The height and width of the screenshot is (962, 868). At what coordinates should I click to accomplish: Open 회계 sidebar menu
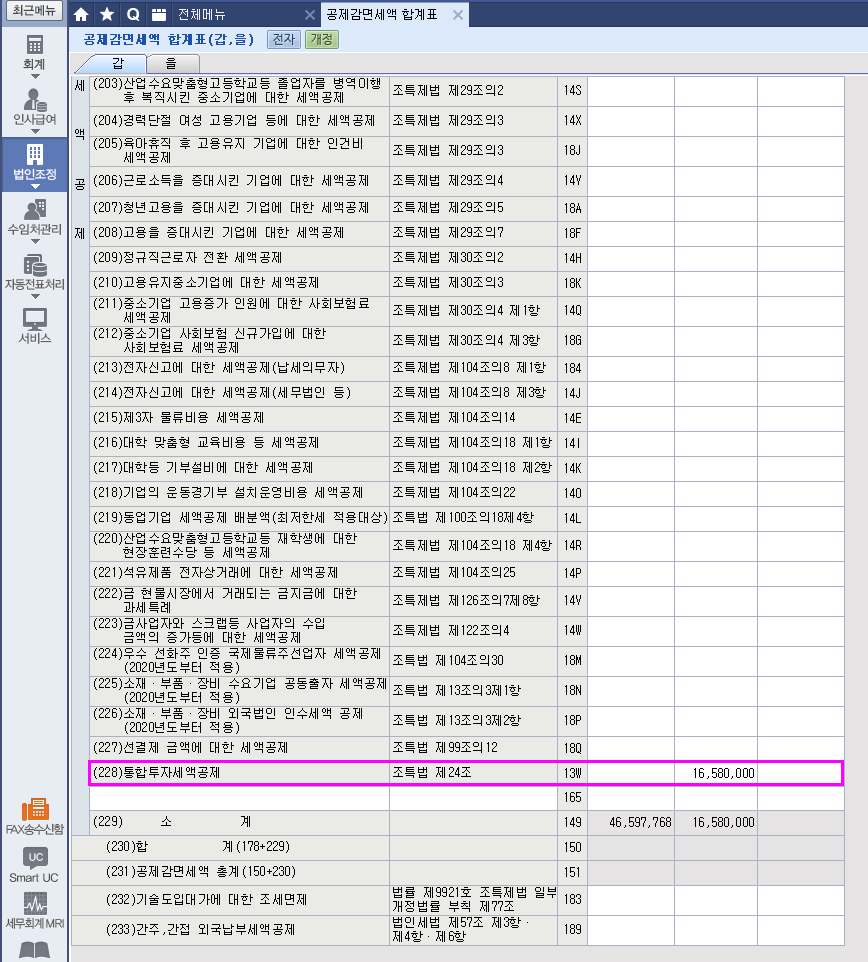pyautogui.click(x=34, y=53)
